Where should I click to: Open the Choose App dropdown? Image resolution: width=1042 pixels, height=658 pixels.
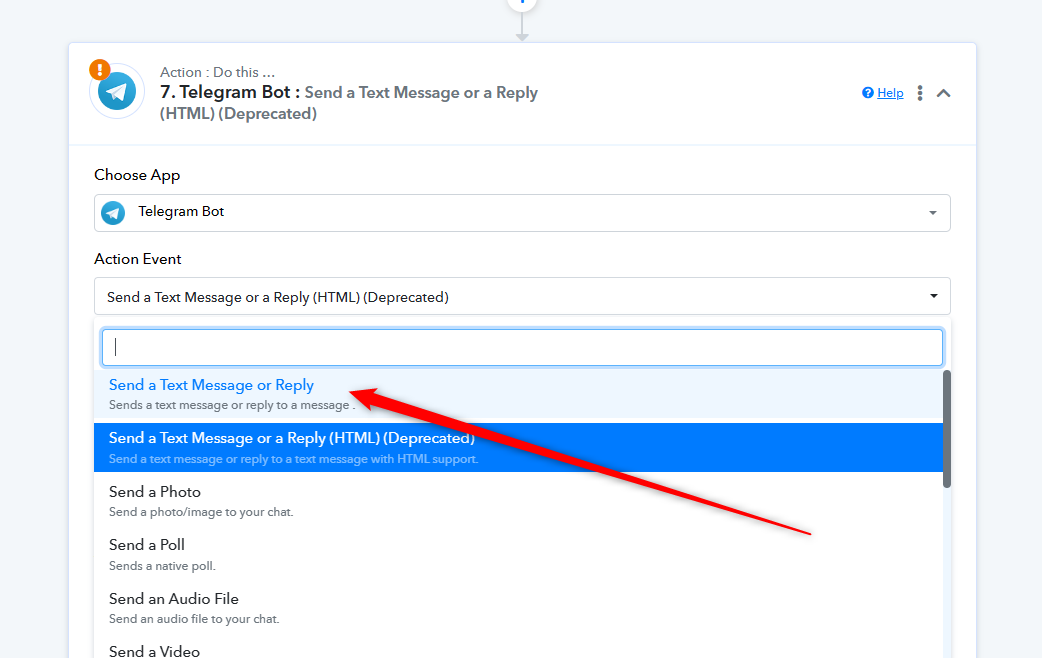tap(522, 213)
